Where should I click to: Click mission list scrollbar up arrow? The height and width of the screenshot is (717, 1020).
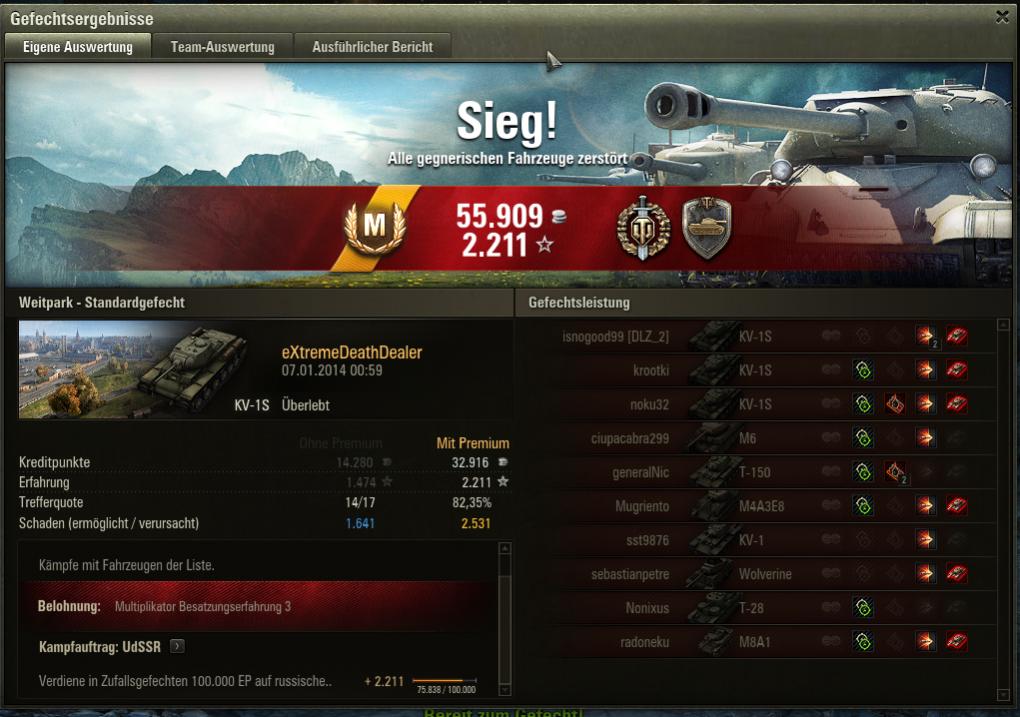504,548
